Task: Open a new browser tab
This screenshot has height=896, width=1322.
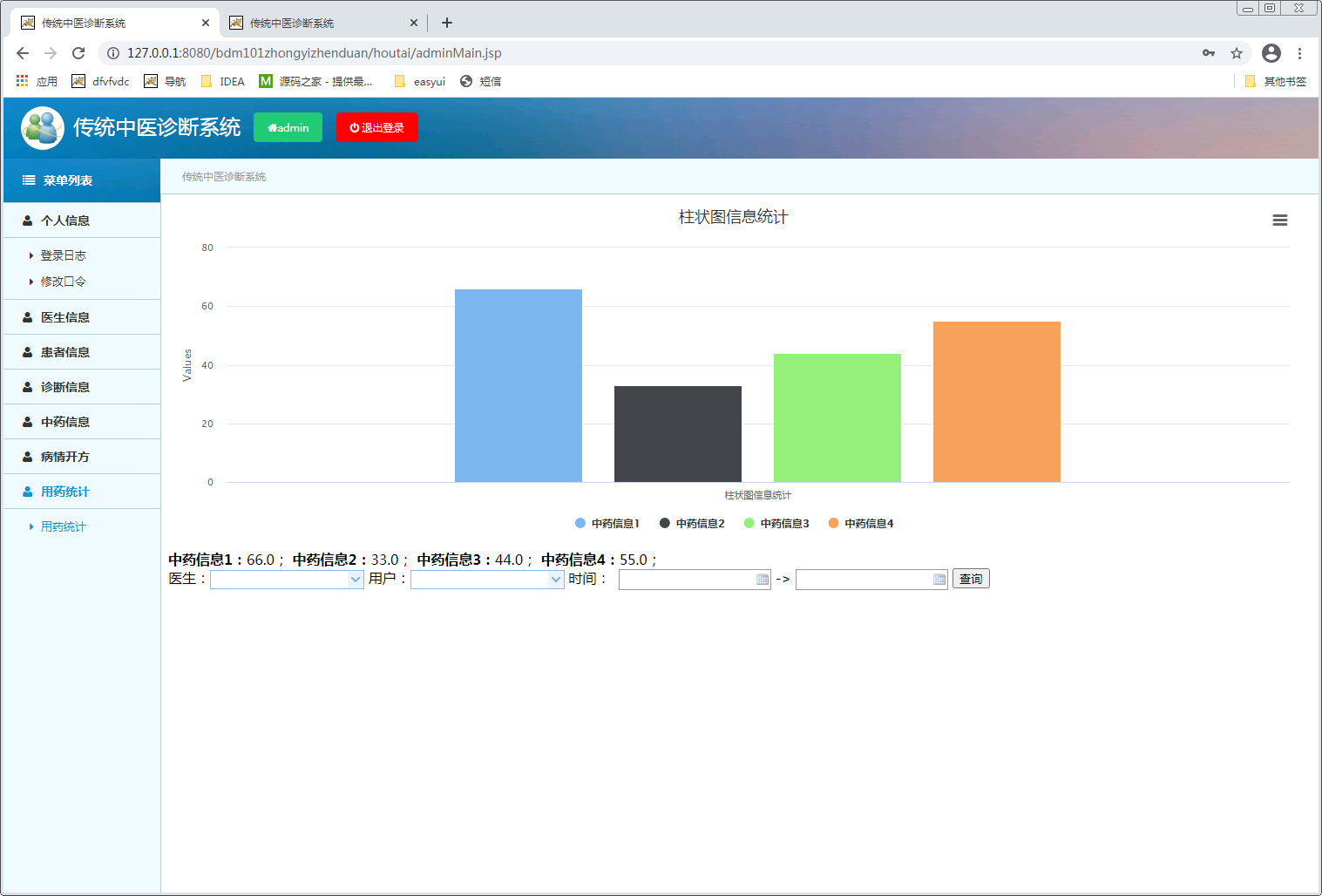Action: [x=447, y=23]
